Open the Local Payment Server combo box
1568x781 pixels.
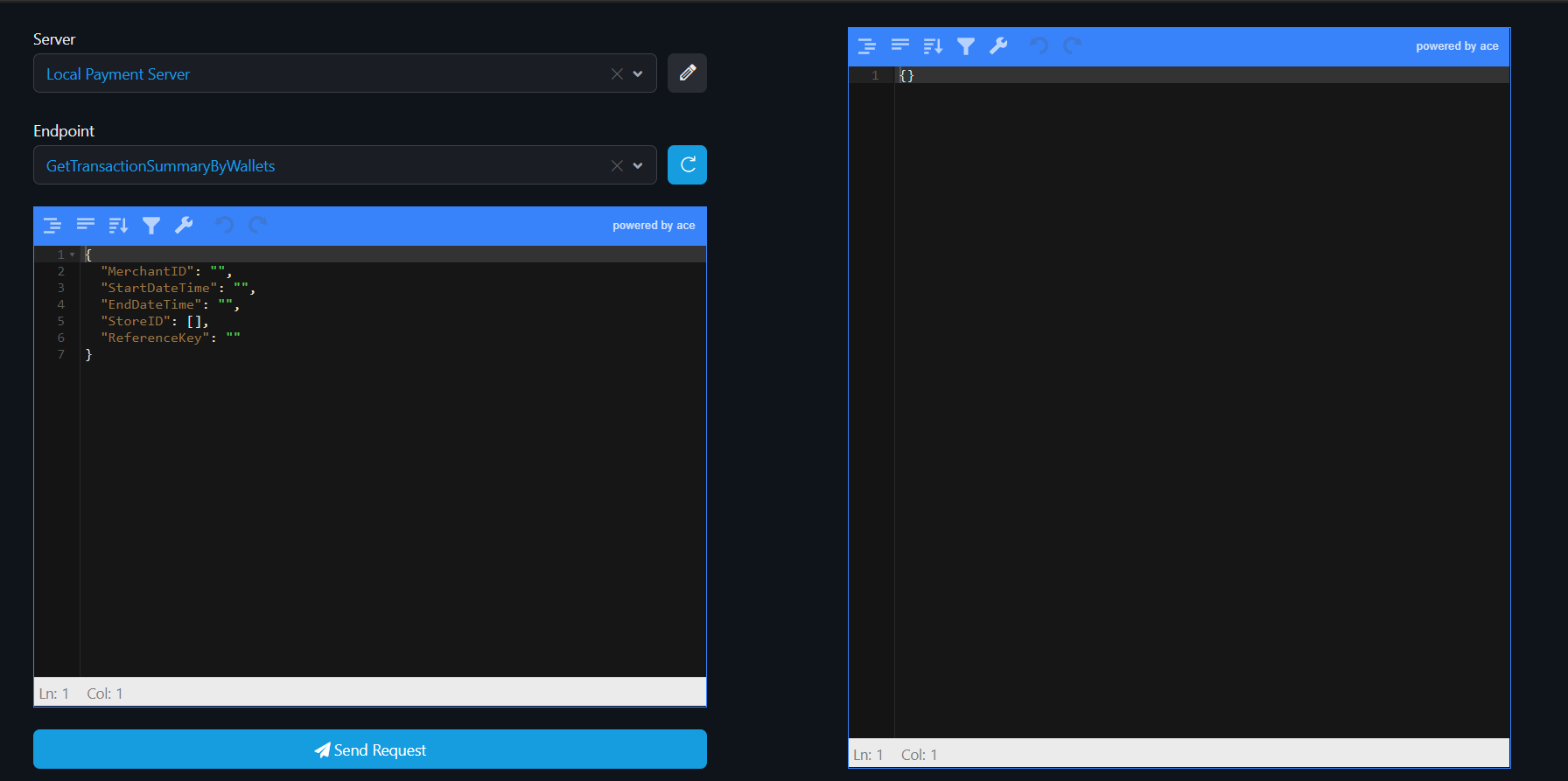tap(345, 73)
